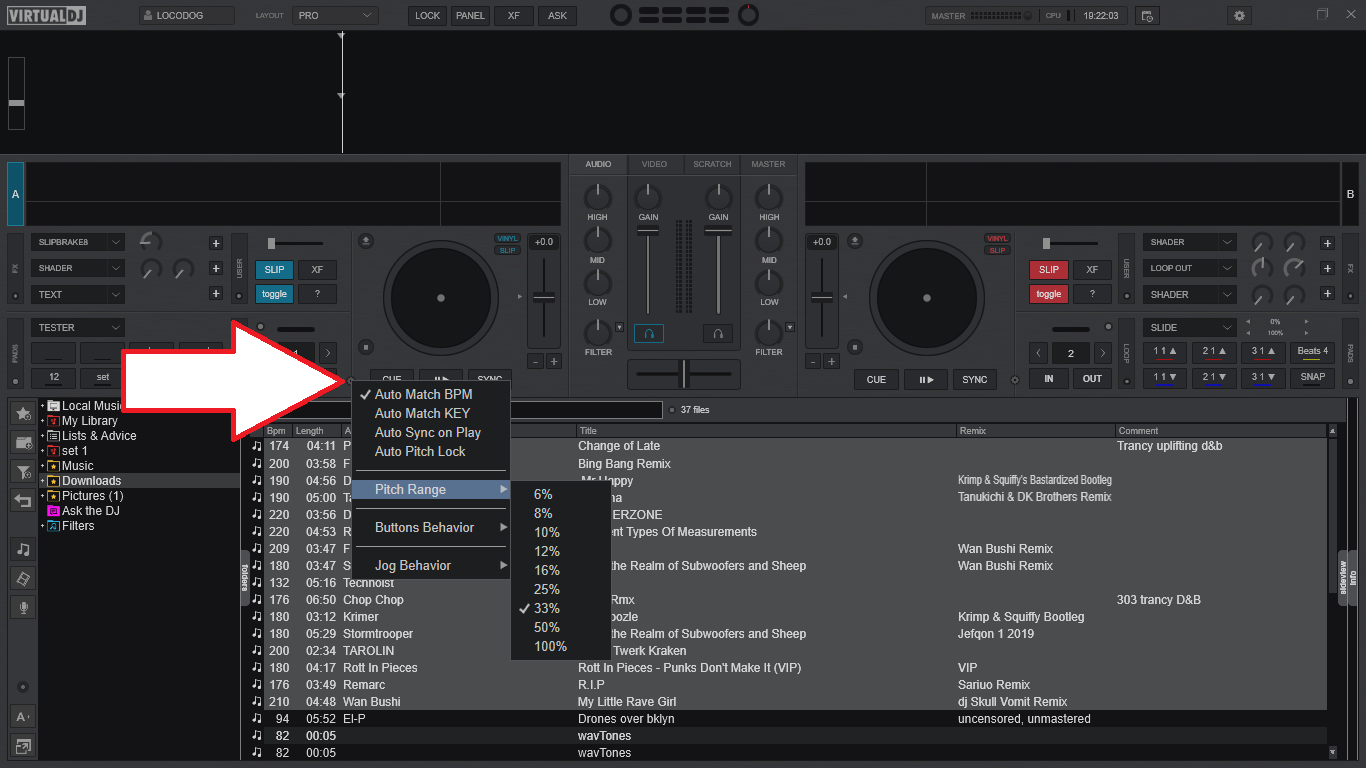This screenshot has width=1366, height=768.
Task: Click deck B CUE button
Action: tap(876, 379)
